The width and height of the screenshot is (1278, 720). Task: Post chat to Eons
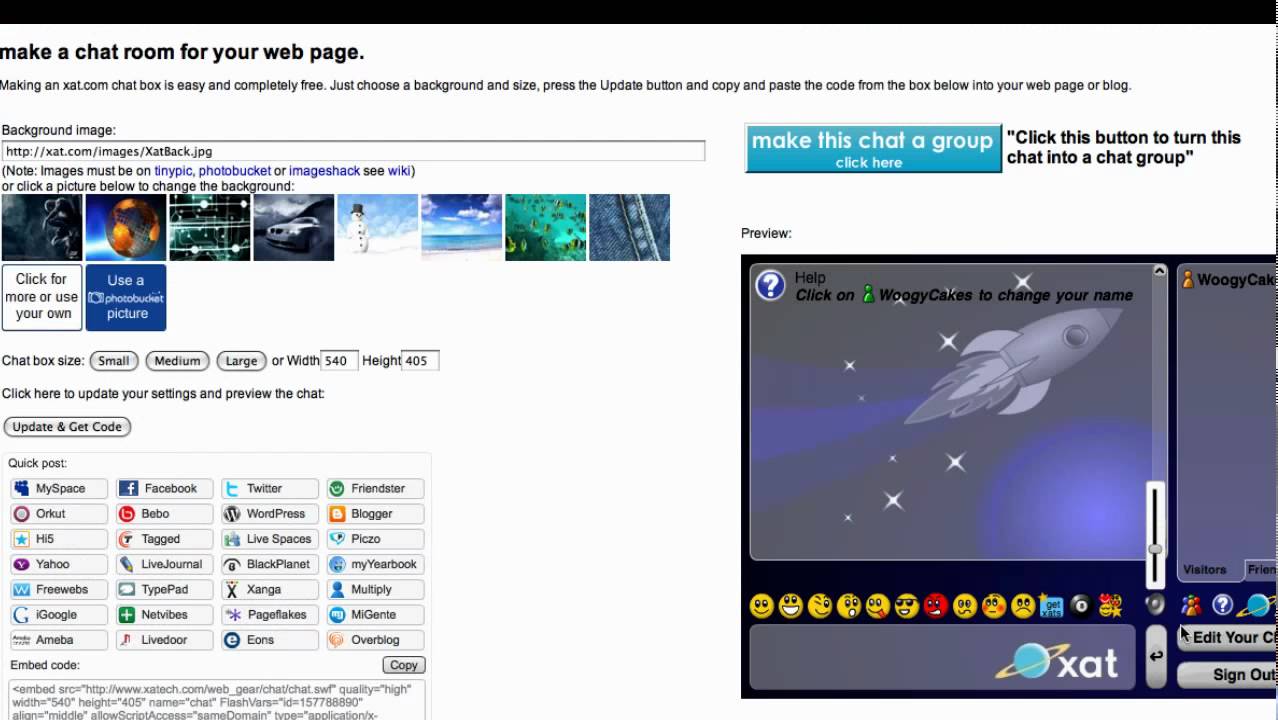click(x=270, y=640)
